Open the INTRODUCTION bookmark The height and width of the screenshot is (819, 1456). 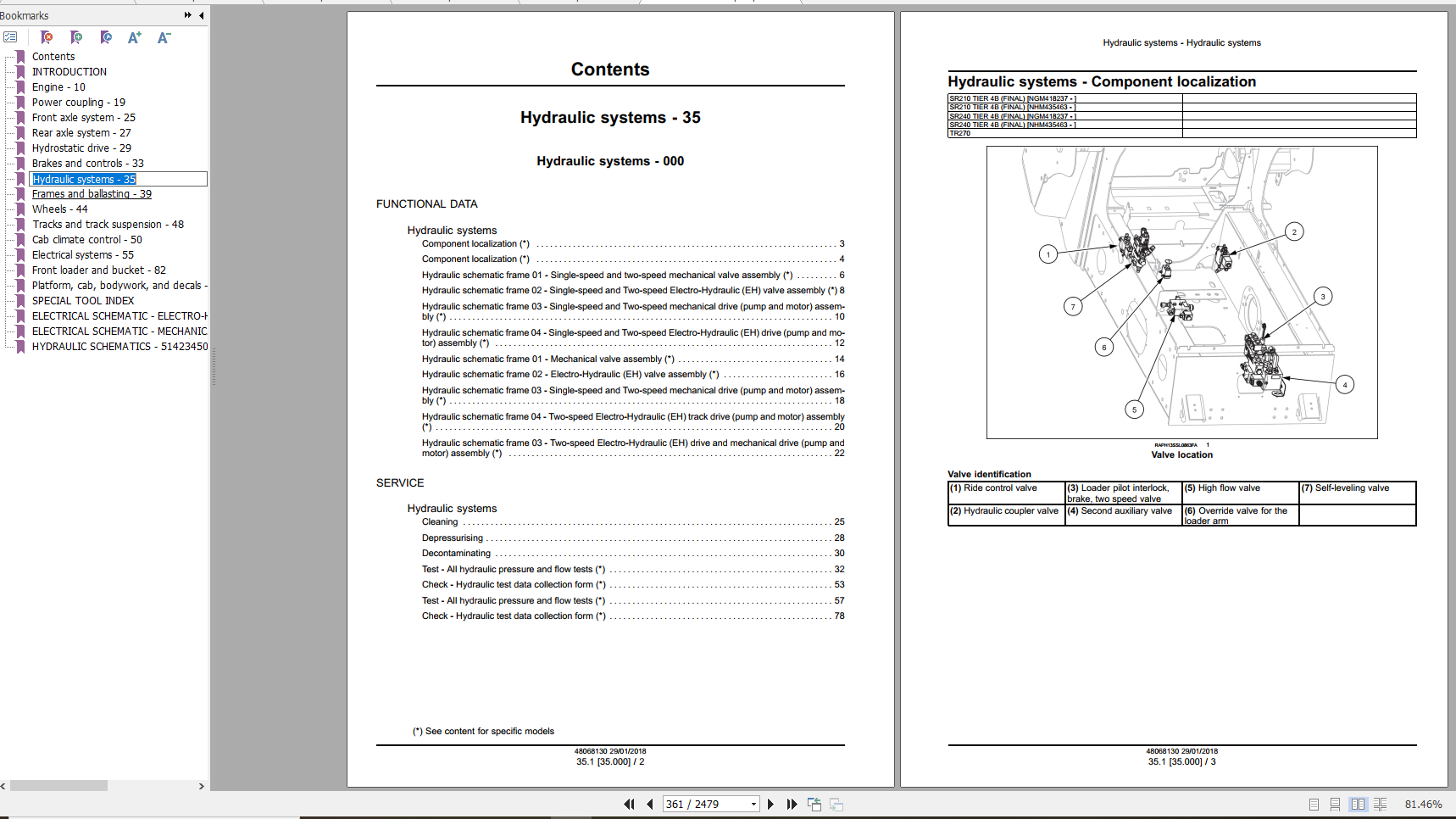coord(69,72)
